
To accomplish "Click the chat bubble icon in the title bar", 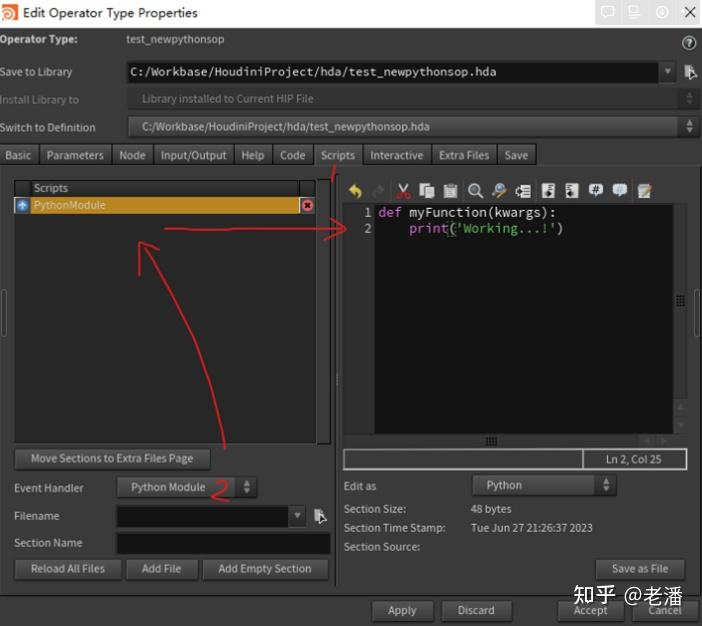I will (x=608, y=12).
